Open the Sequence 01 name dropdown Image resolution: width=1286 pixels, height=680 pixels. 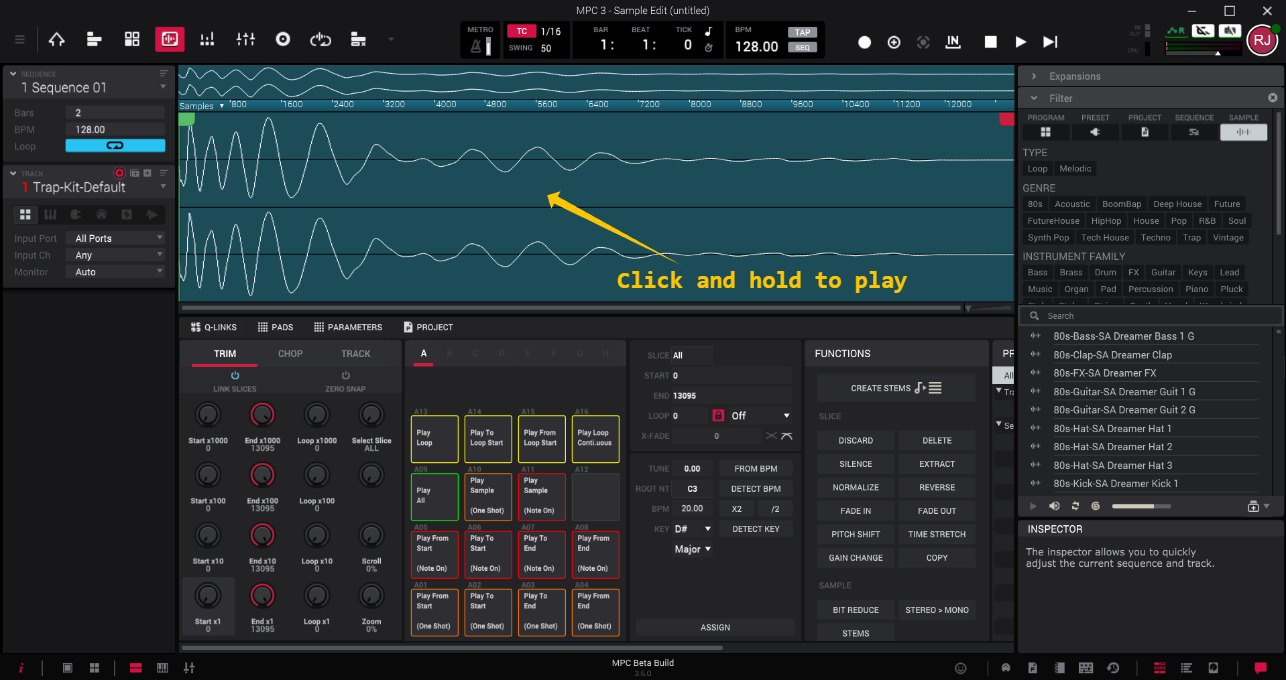click(x=163, y=87)
